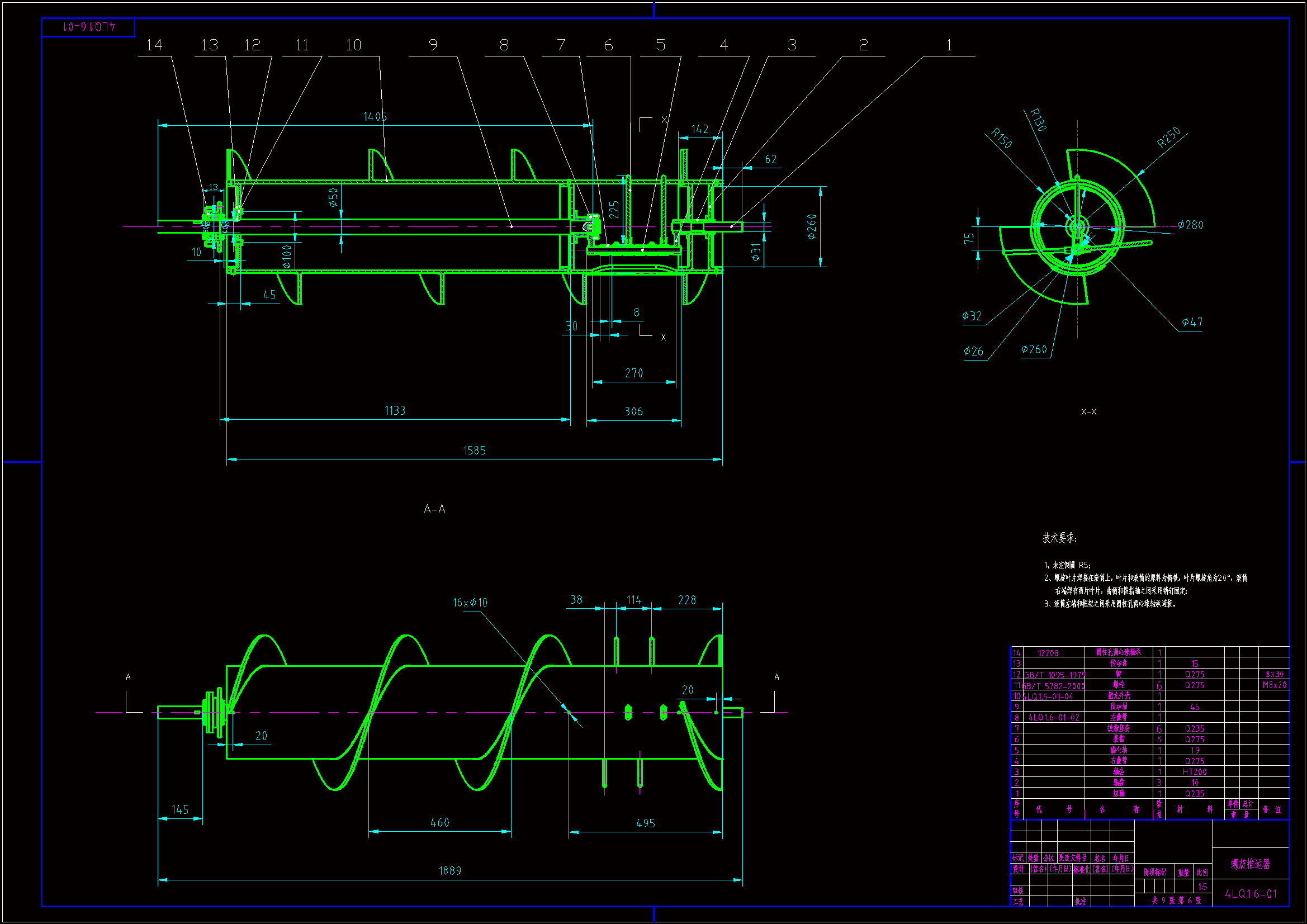Image resolution: width=1307 pixels, height=924 pixels.
Task: Select the 1:5 scale cell
Action: click(x=1202, y=887)
